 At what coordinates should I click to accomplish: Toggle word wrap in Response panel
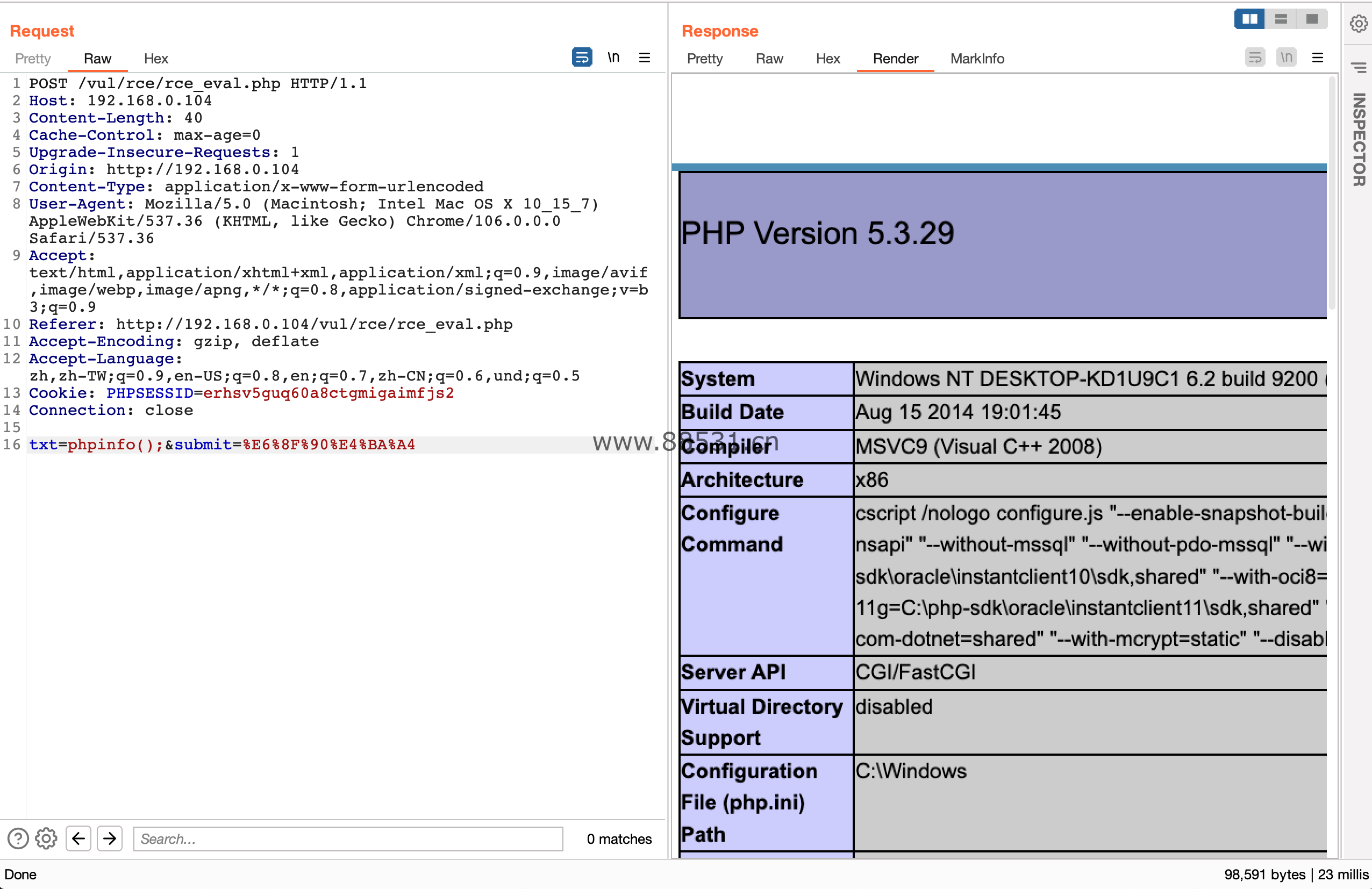[x=1255, y=58]
